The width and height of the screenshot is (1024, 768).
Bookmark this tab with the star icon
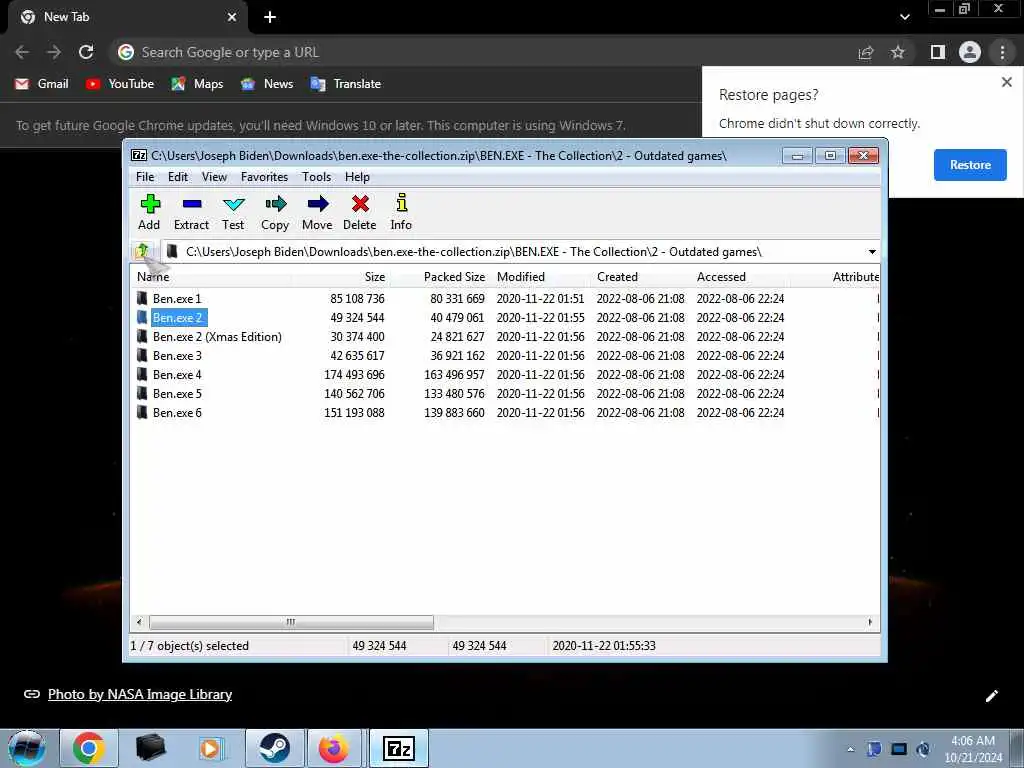click(898, 52)
